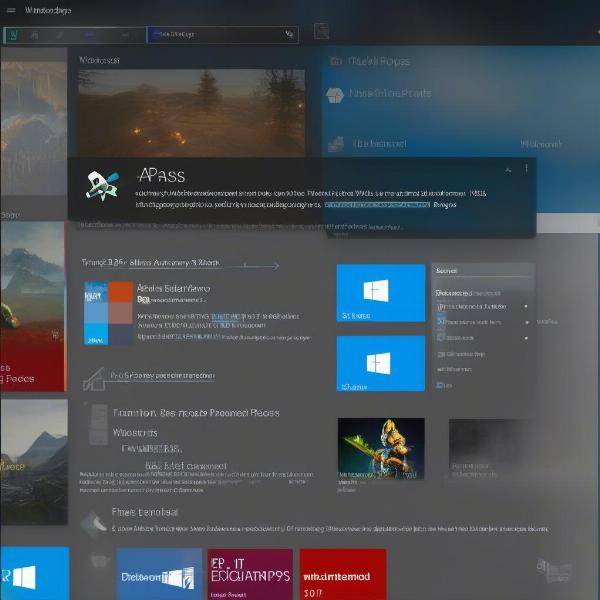The height and width of the screenshot is (600, 600).
Task: Open the underlined link beside the house icon
Action: [162, 376]
